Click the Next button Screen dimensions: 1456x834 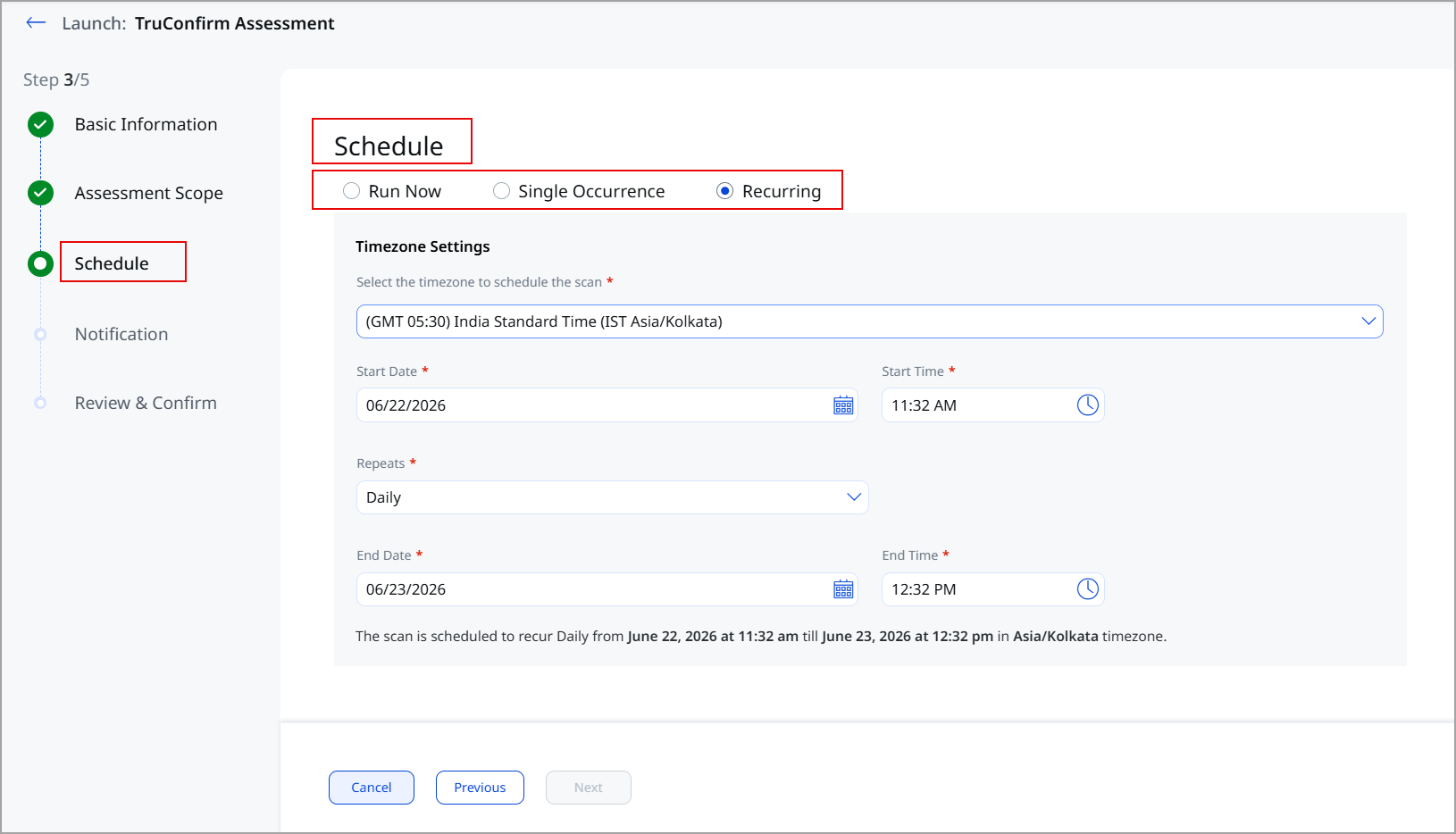589,788
